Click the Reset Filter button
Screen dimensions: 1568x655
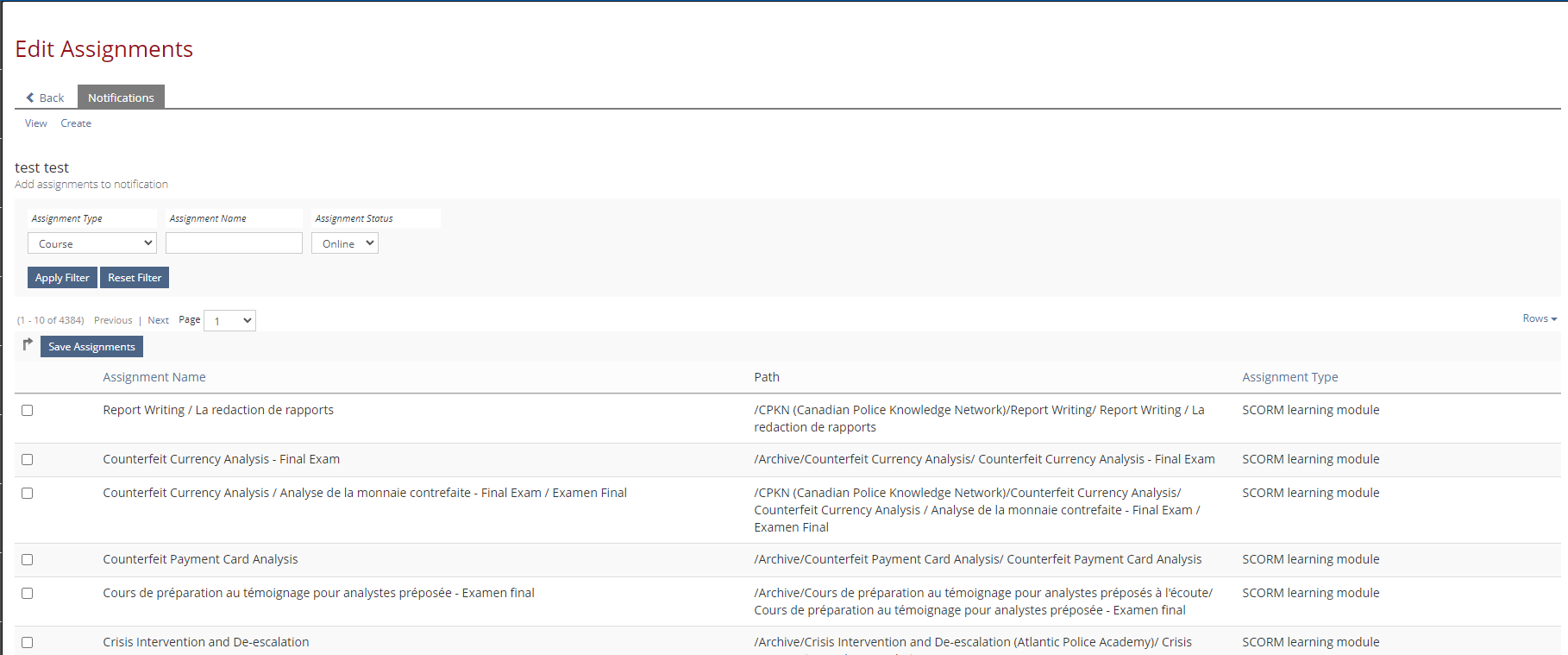135,278
